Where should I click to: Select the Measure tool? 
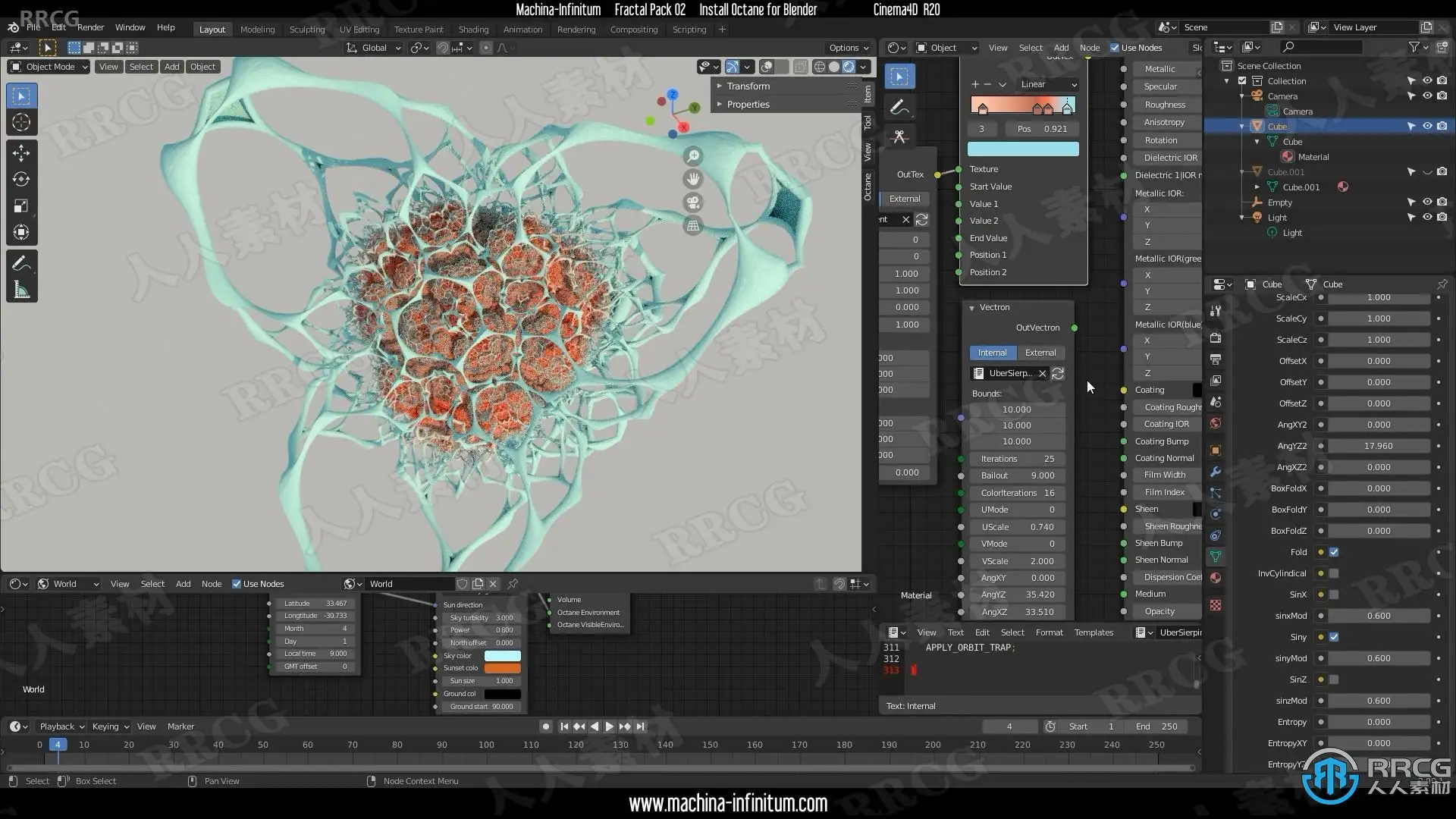click(21, 290)
